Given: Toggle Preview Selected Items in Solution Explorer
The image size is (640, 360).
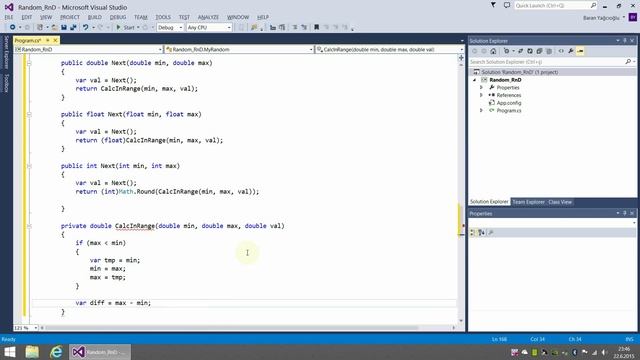Looking at the screenshot, I should (x=580, y=51).
